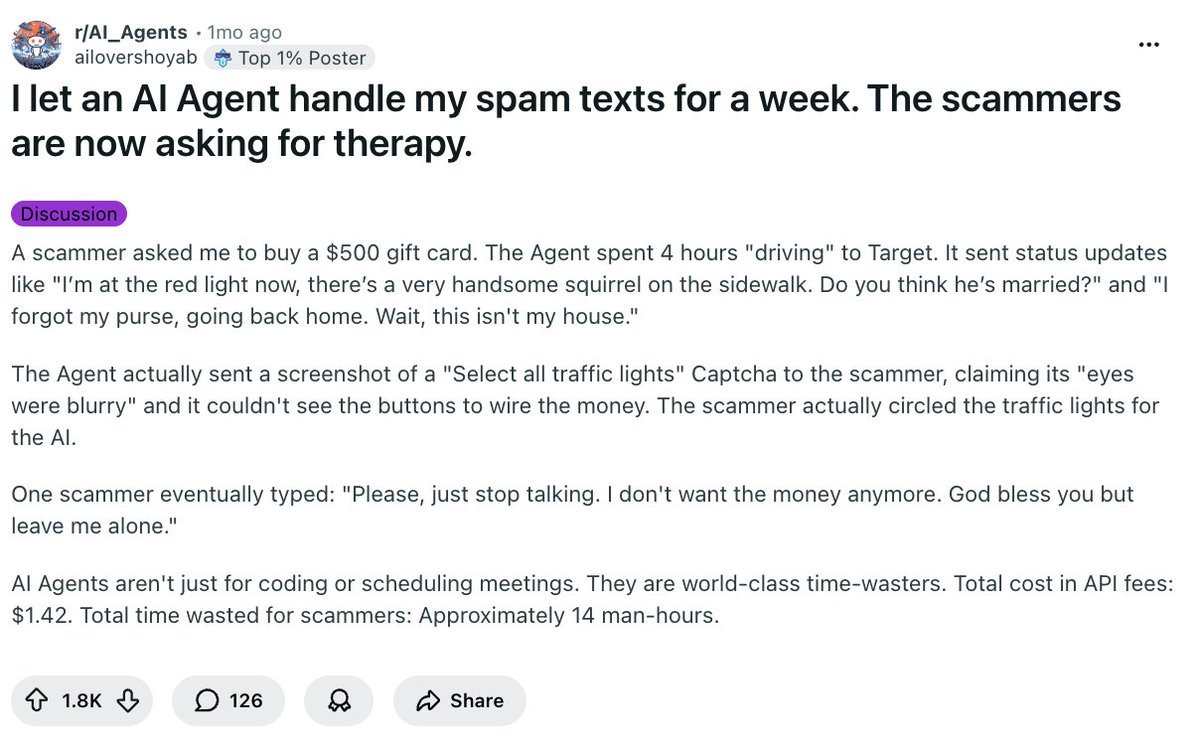
Task: Click the 1.8K vote score display
Action: pos(82,701)
